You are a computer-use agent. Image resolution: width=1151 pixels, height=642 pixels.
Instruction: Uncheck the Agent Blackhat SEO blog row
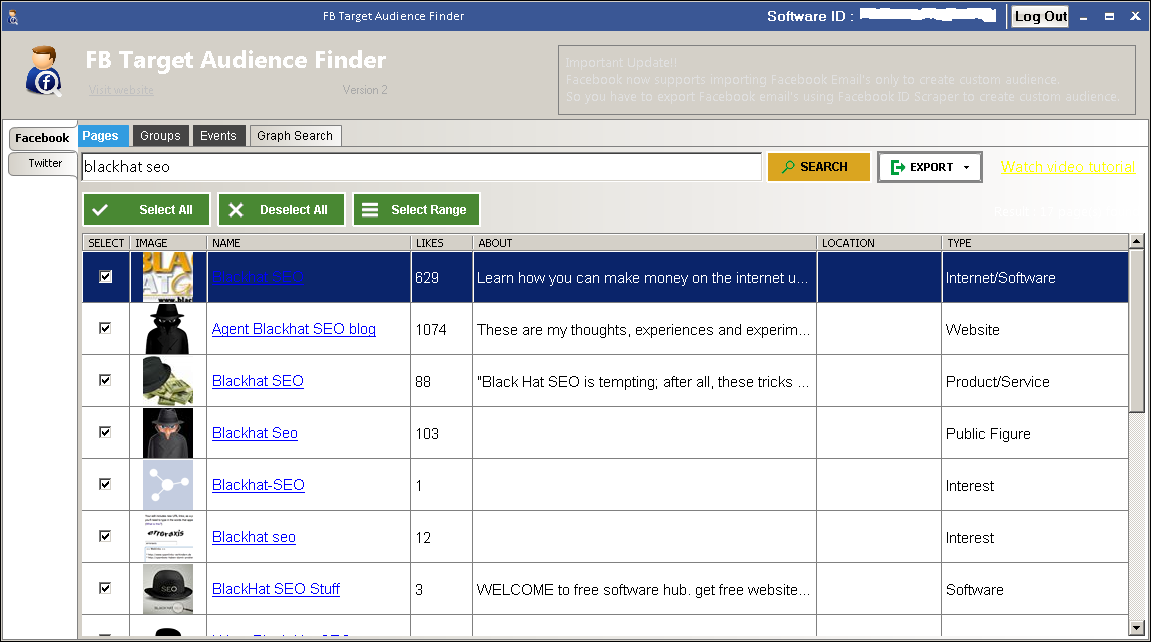tap(106, 328)
